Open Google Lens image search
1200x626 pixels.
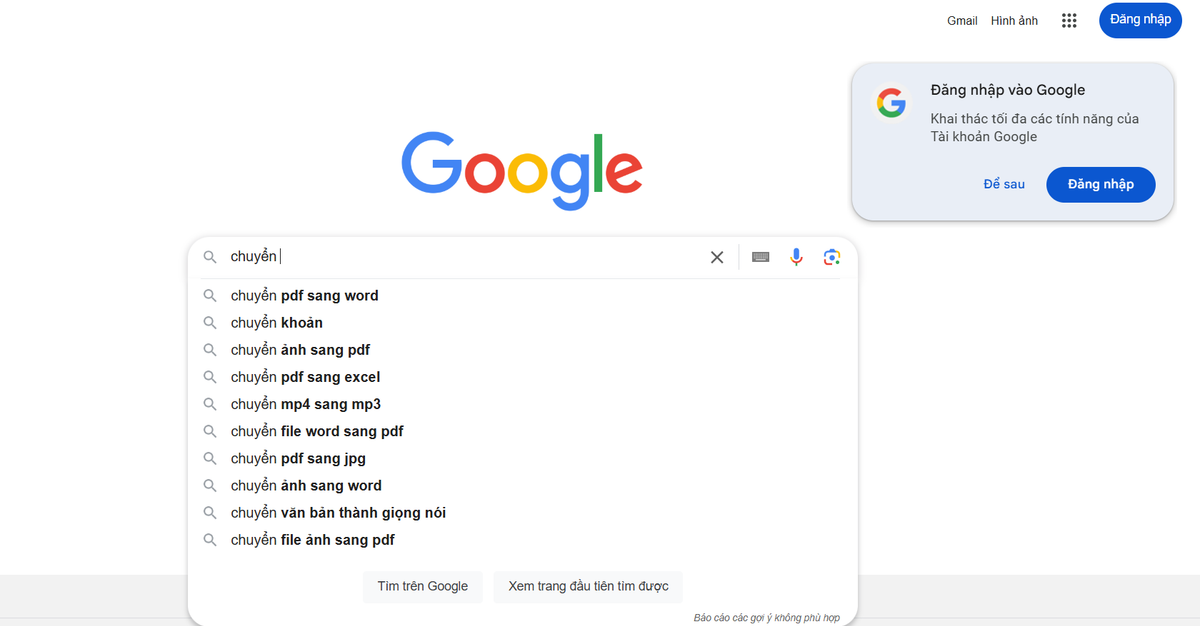click(831, 257)
